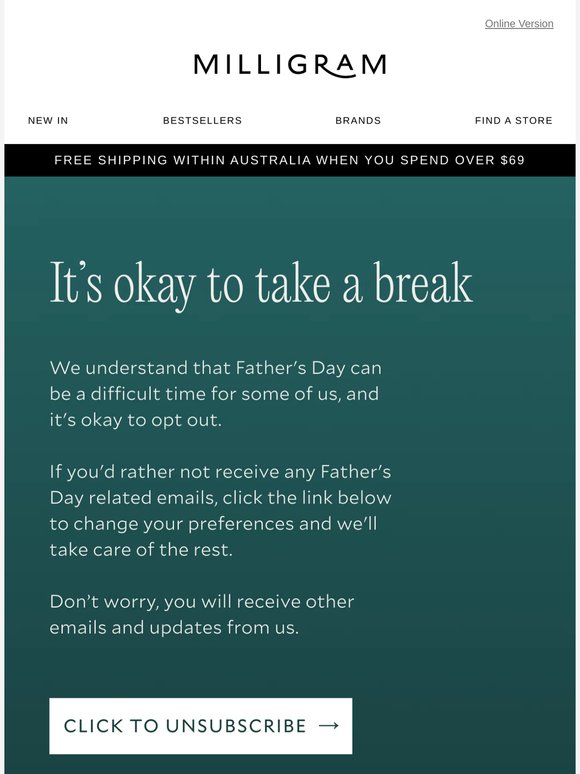Open the Bestsellers menu item
The height and width of the screenshot is (774, 580).
point(202,120)
